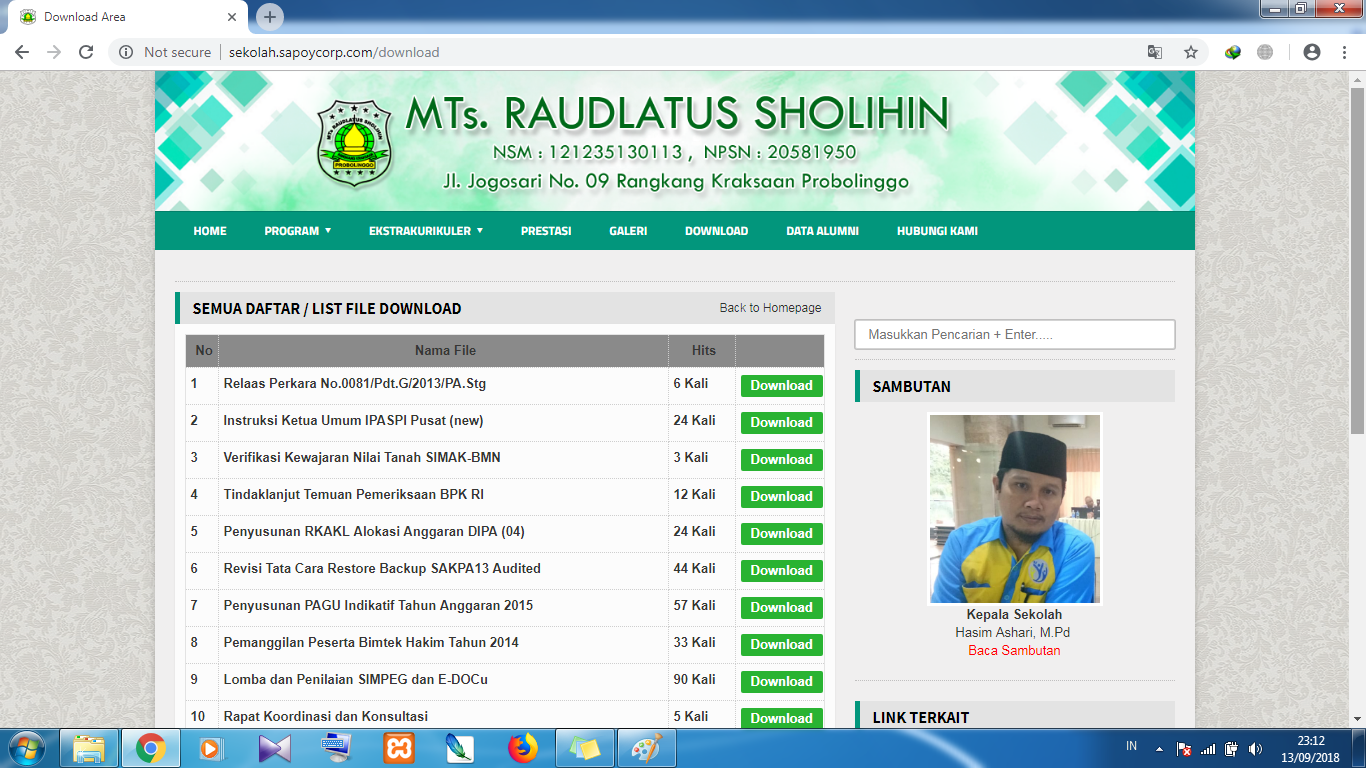Click the Nama File column header
This screenshot has height=768, width=1366.
[445, 350]
